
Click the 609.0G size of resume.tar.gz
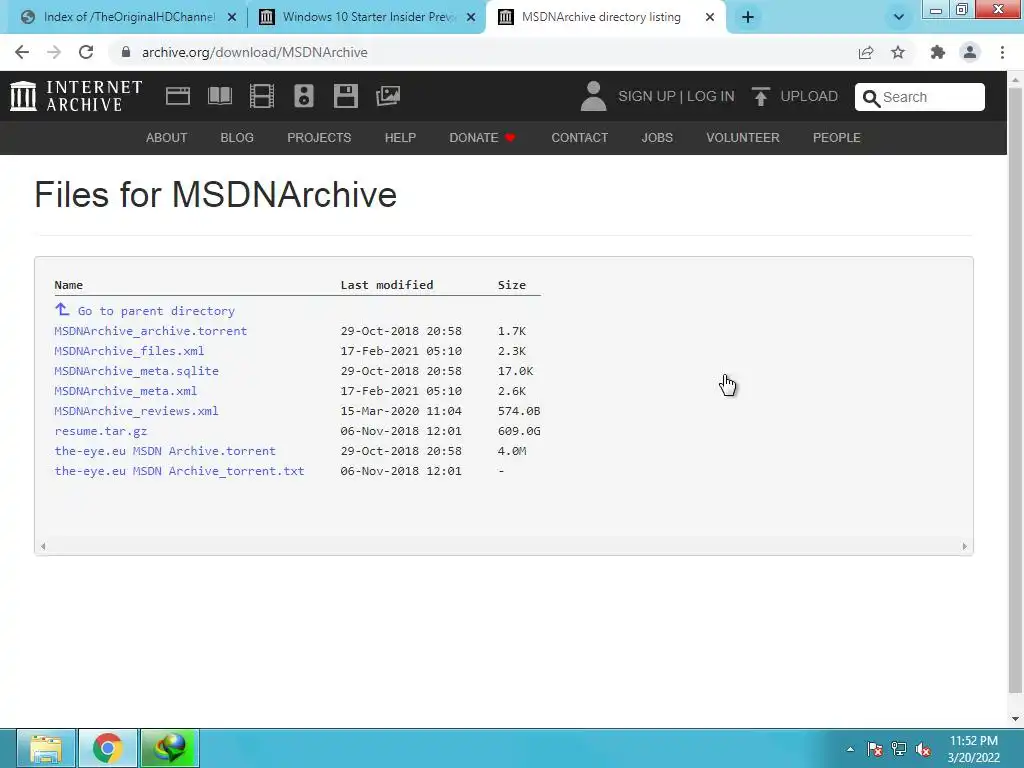tap(519, 431)
